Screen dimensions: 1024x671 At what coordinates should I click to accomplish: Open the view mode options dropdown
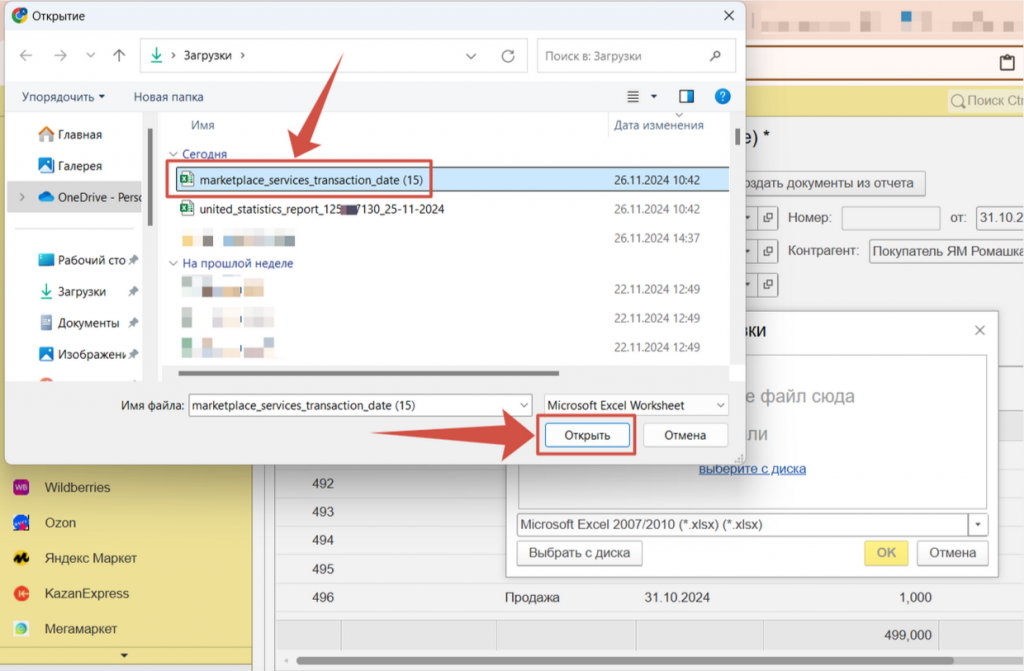[x=654, y=97]
